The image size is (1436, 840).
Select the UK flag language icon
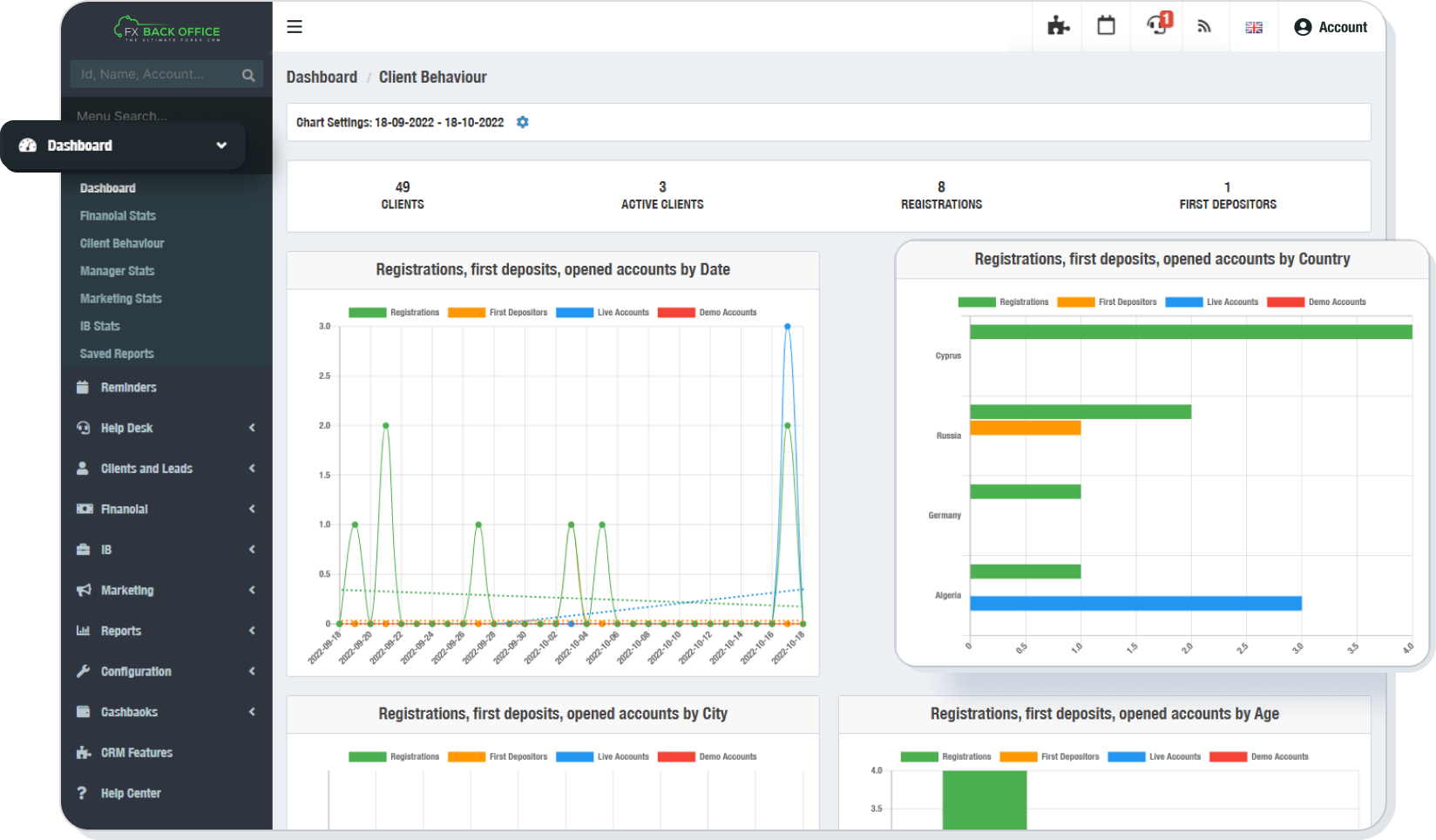1254,28
